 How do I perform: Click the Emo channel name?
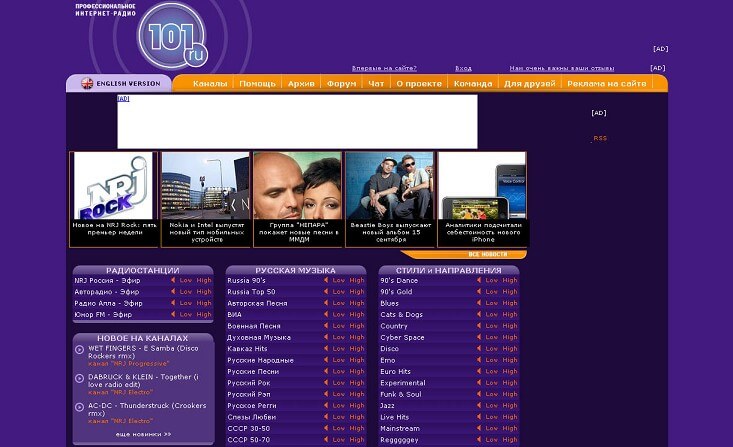point(388,360)
